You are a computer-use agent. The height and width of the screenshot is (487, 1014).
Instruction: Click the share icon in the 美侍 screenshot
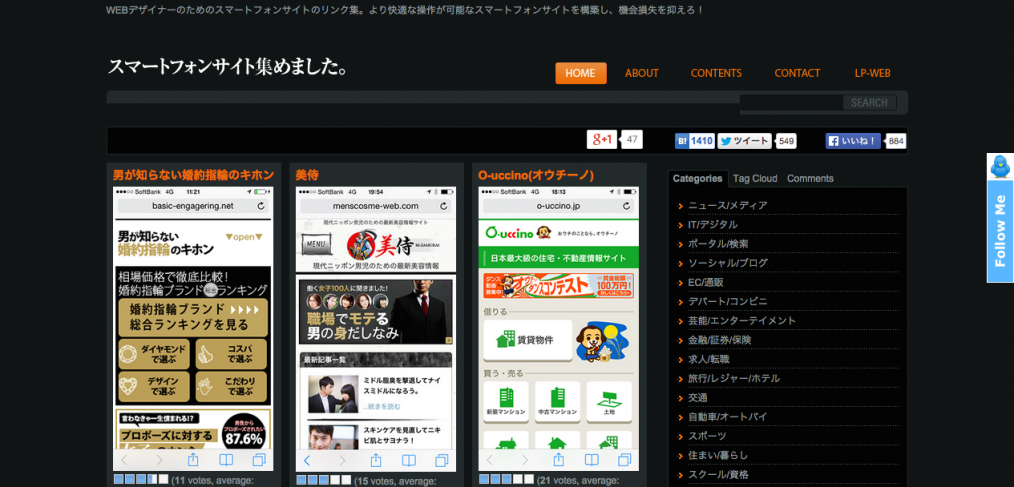(376, 460)
